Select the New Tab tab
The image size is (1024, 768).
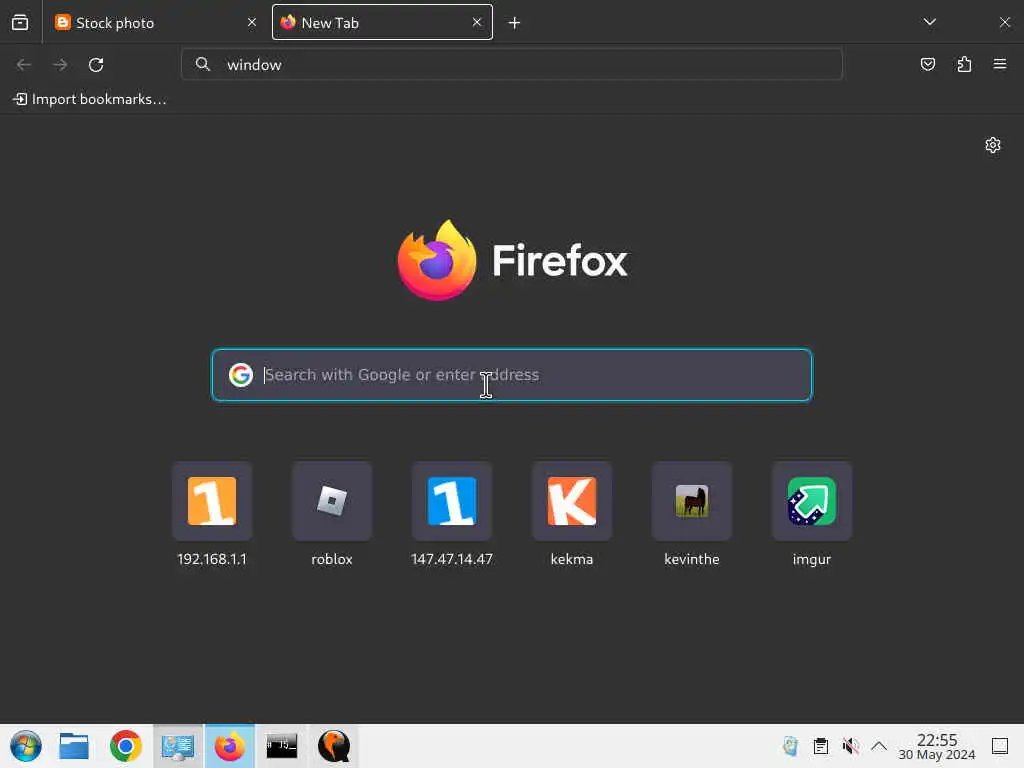pos(382,22)
